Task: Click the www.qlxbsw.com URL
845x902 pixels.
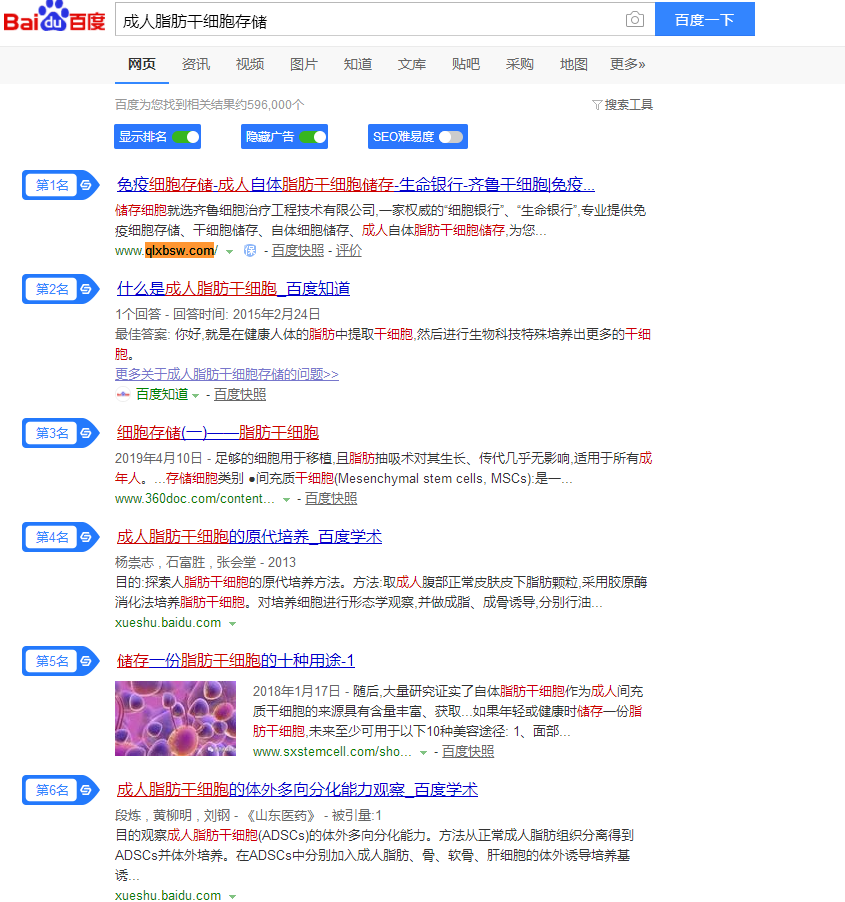Action: (166, 251)
